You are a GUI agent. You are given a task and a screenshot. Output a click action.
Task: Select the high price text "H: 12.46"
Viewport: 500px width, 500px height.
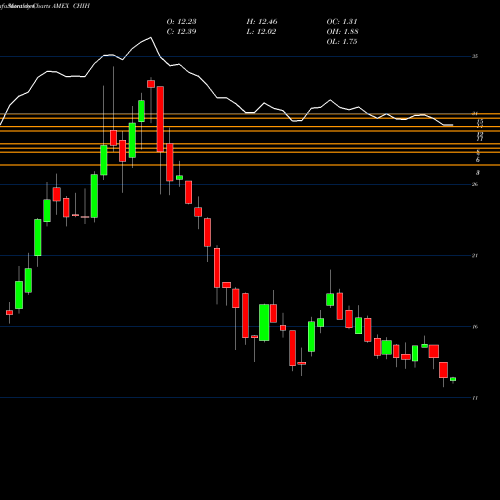click(x=262, y=22)
